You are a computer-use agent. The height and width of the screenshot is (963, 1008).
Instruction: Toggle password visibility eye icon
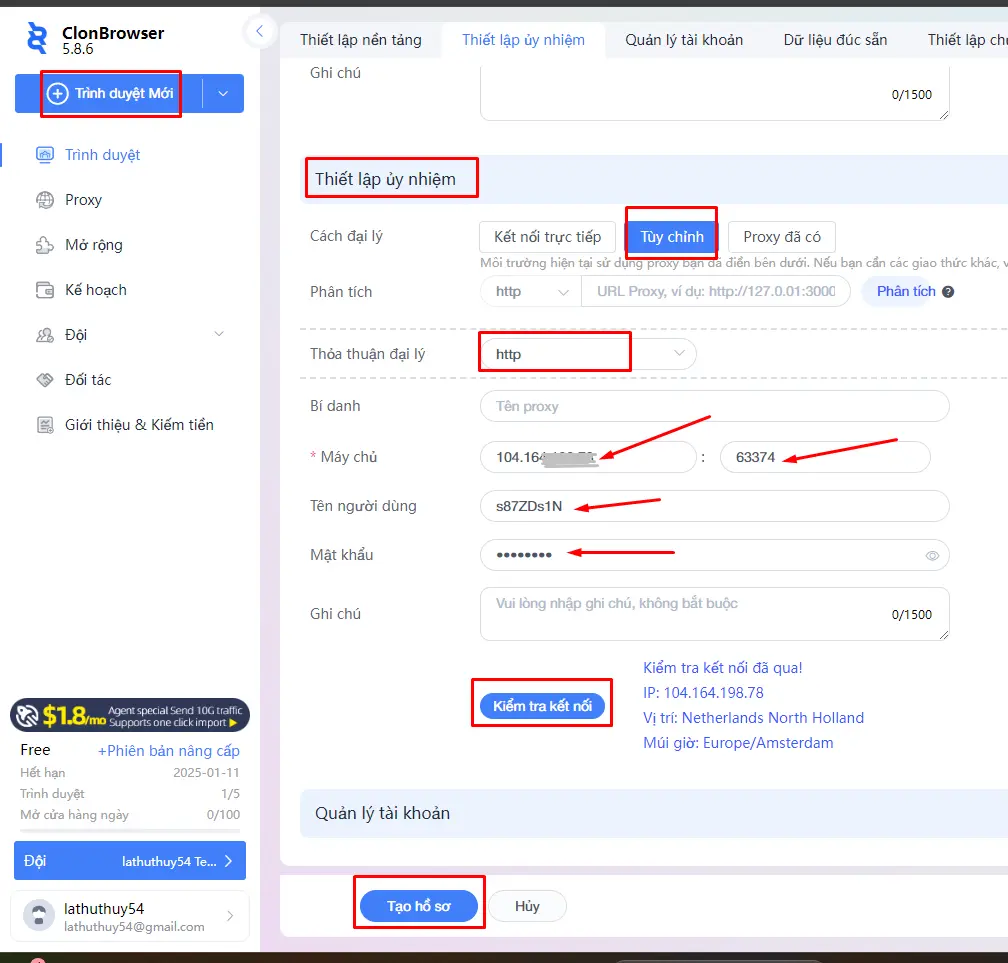(x=932, y=555)
